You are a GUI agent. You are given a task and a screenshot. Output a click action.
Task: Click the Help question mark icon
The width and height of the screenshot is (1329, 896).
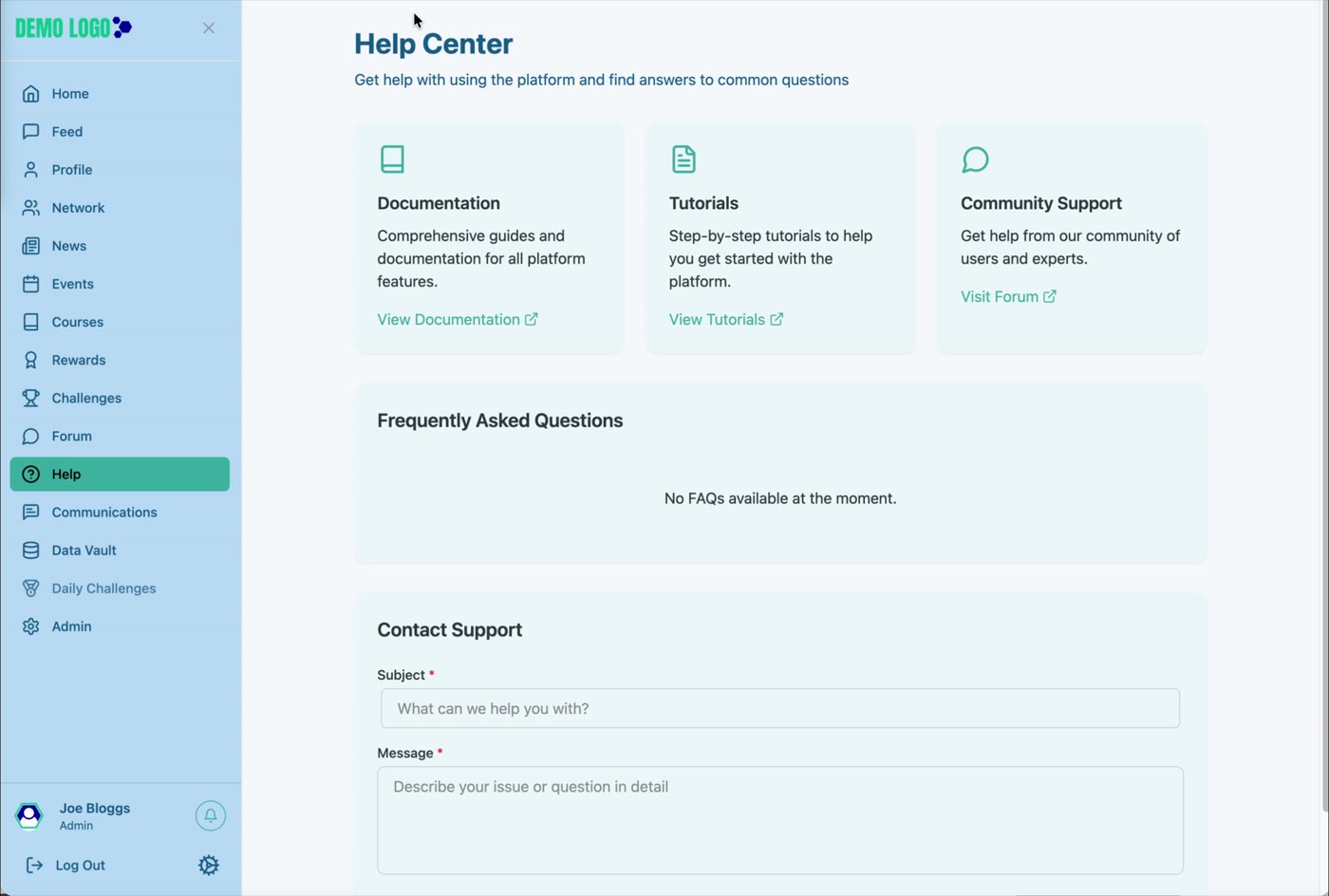pos(31,475)
